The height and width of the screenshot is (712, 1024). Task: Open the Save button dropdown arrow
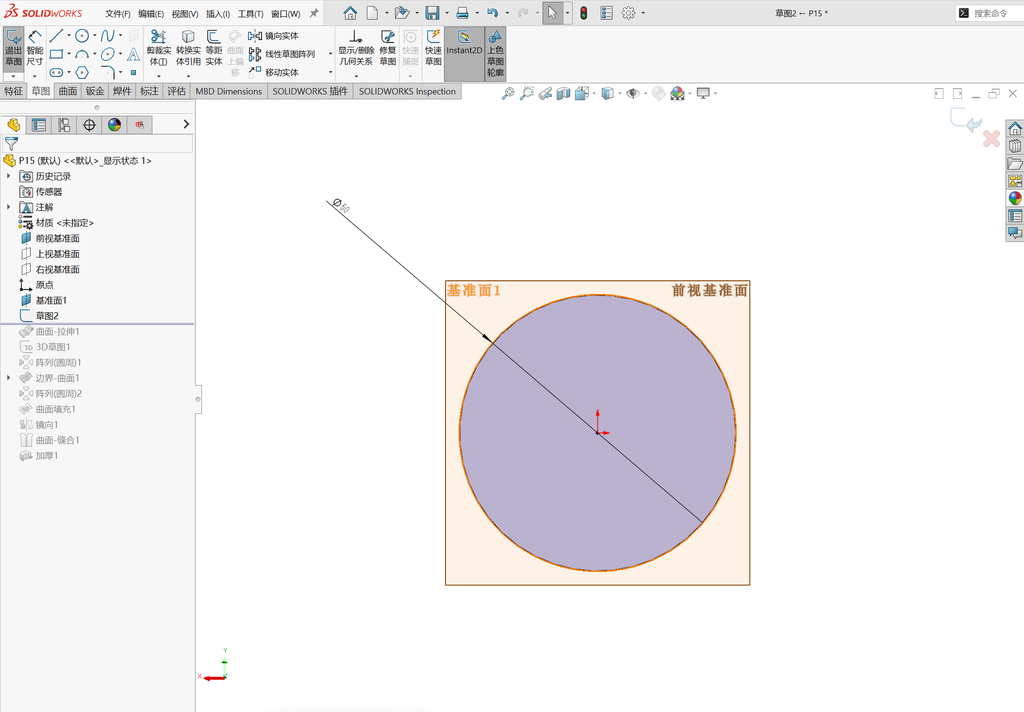pyautogui.click(x=447, y=13)
